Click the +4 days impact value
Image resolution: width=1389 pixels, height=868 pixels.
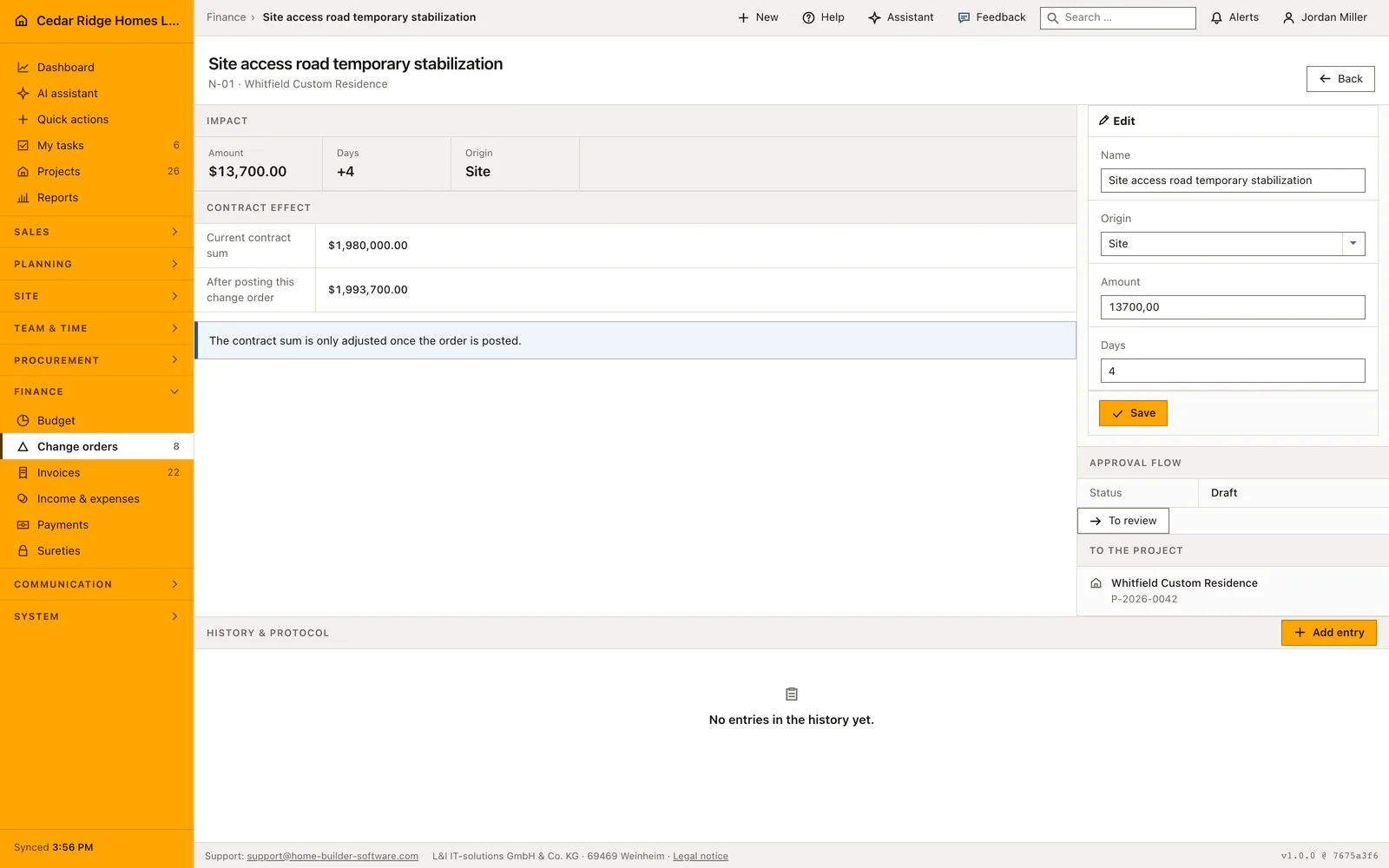coord(346,172)
